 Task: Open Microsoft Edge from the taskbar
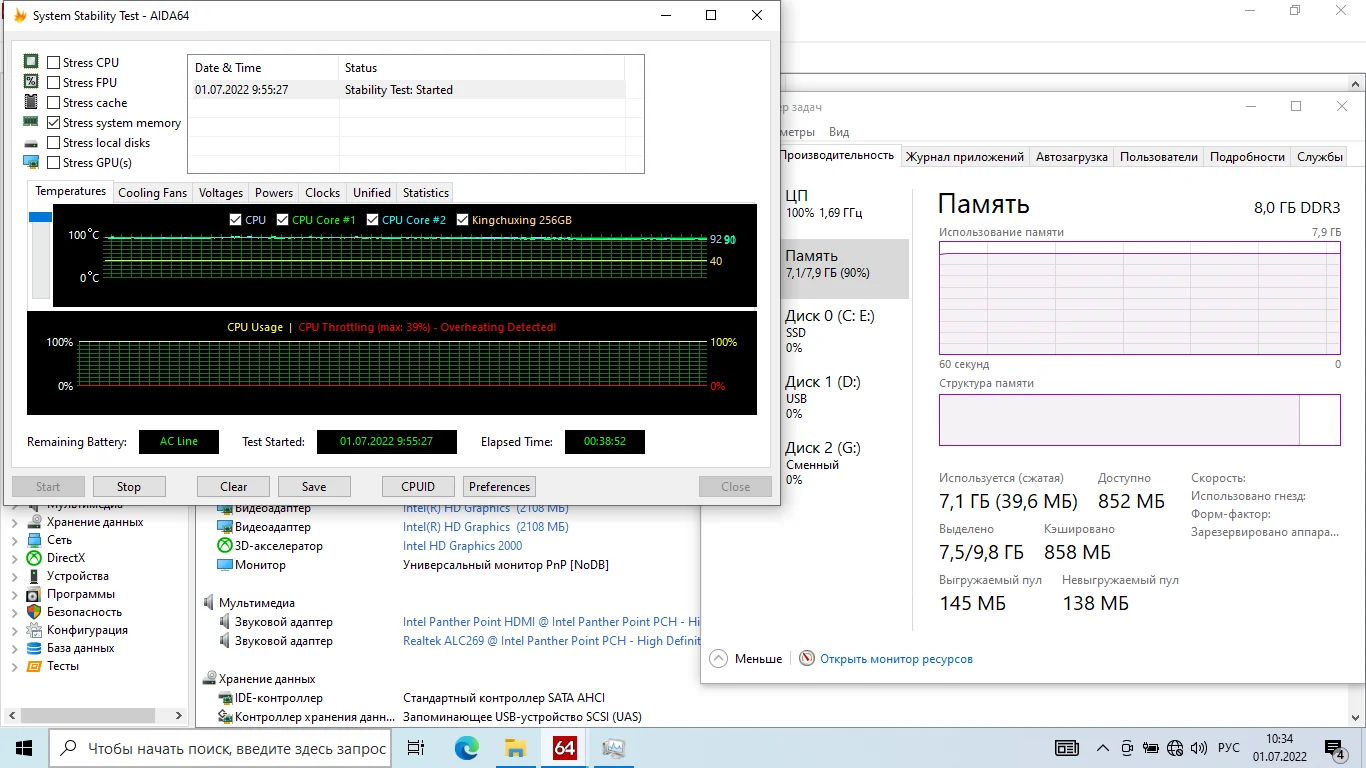[467, 748]
